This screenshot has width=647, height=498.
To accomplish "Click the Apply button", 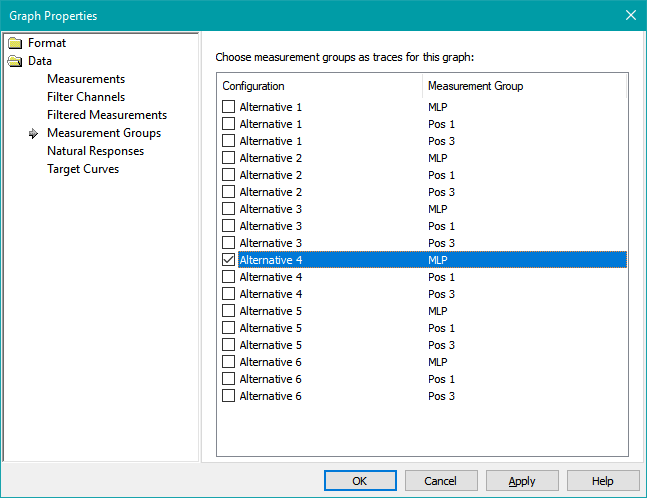I will click(x=522, y=481).
